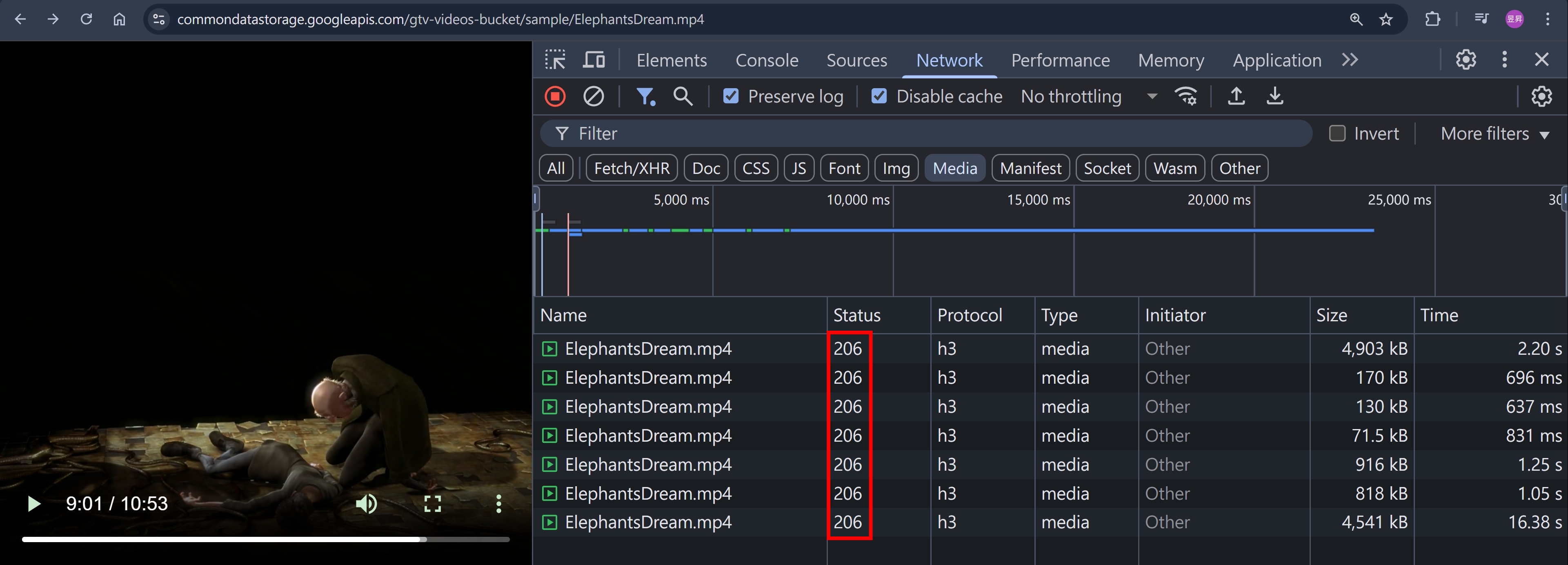Filter requests by Other

pos(1239,168)
